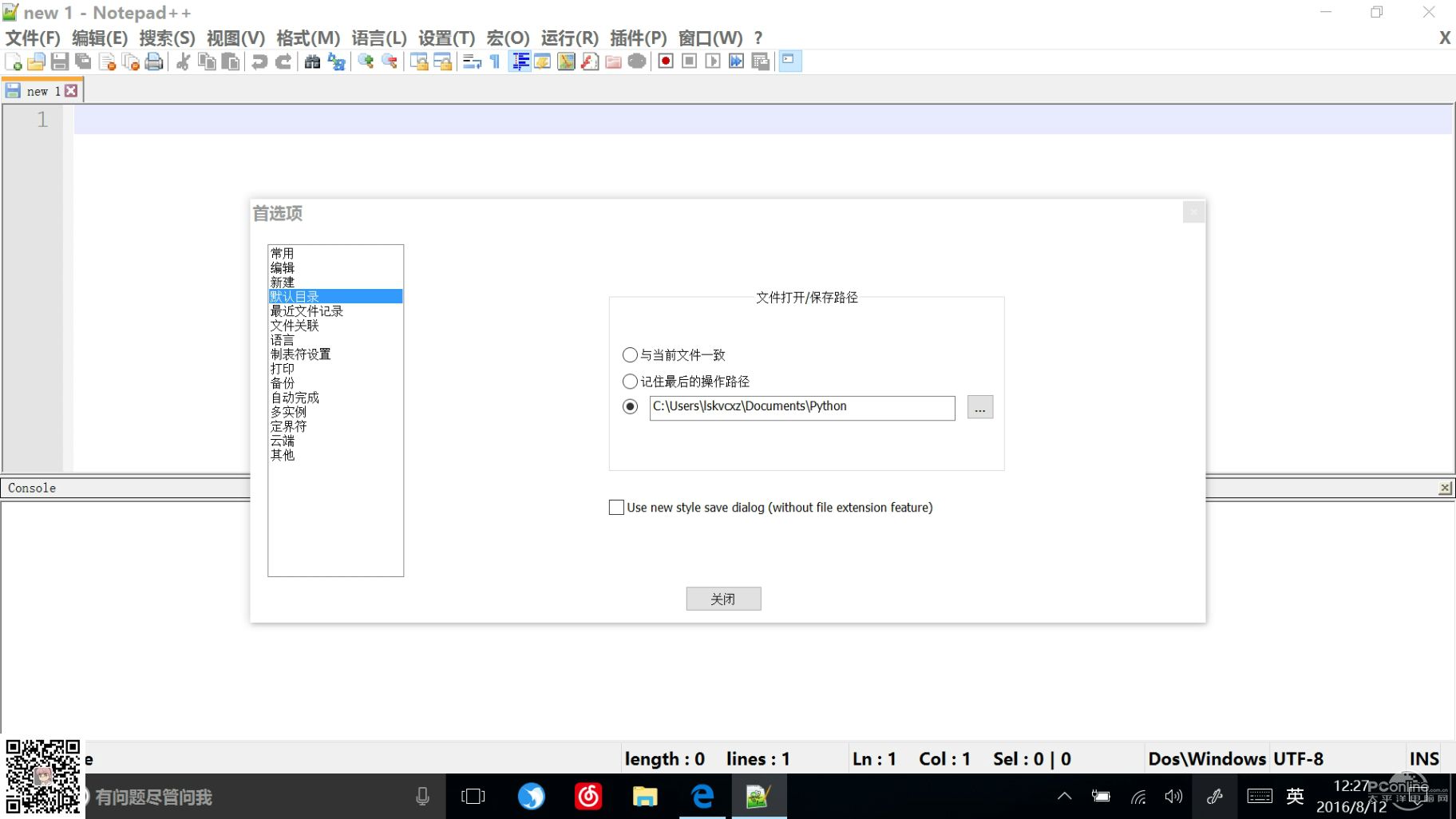Choose the 记住最后的操作路径 radio button
Image resolution: width=1456 pixels, height=819 pixels.
coord(631,382)
